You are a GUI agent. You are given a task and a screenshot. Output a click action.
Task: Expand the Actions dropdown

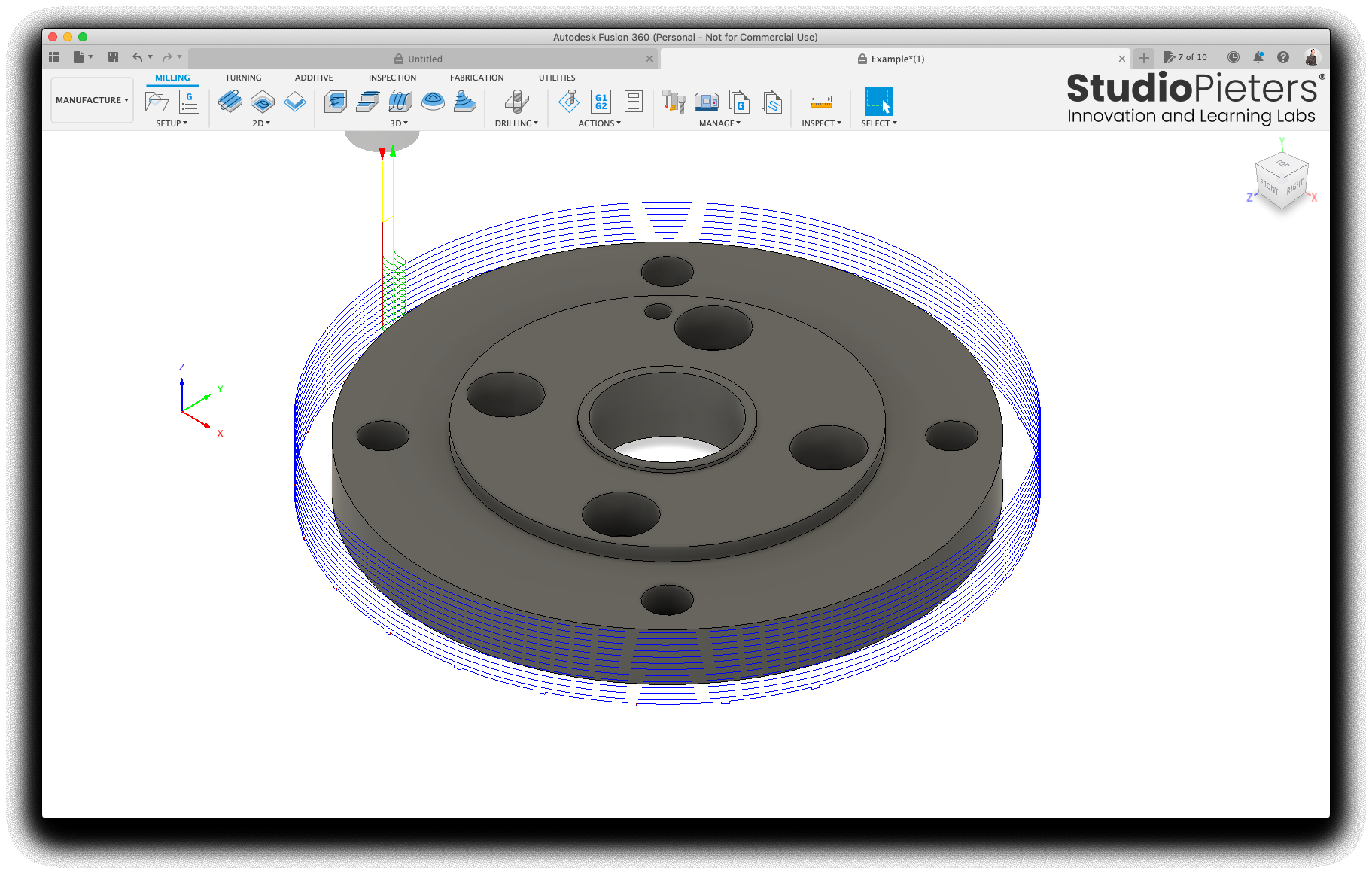click(x=600, y=123)
